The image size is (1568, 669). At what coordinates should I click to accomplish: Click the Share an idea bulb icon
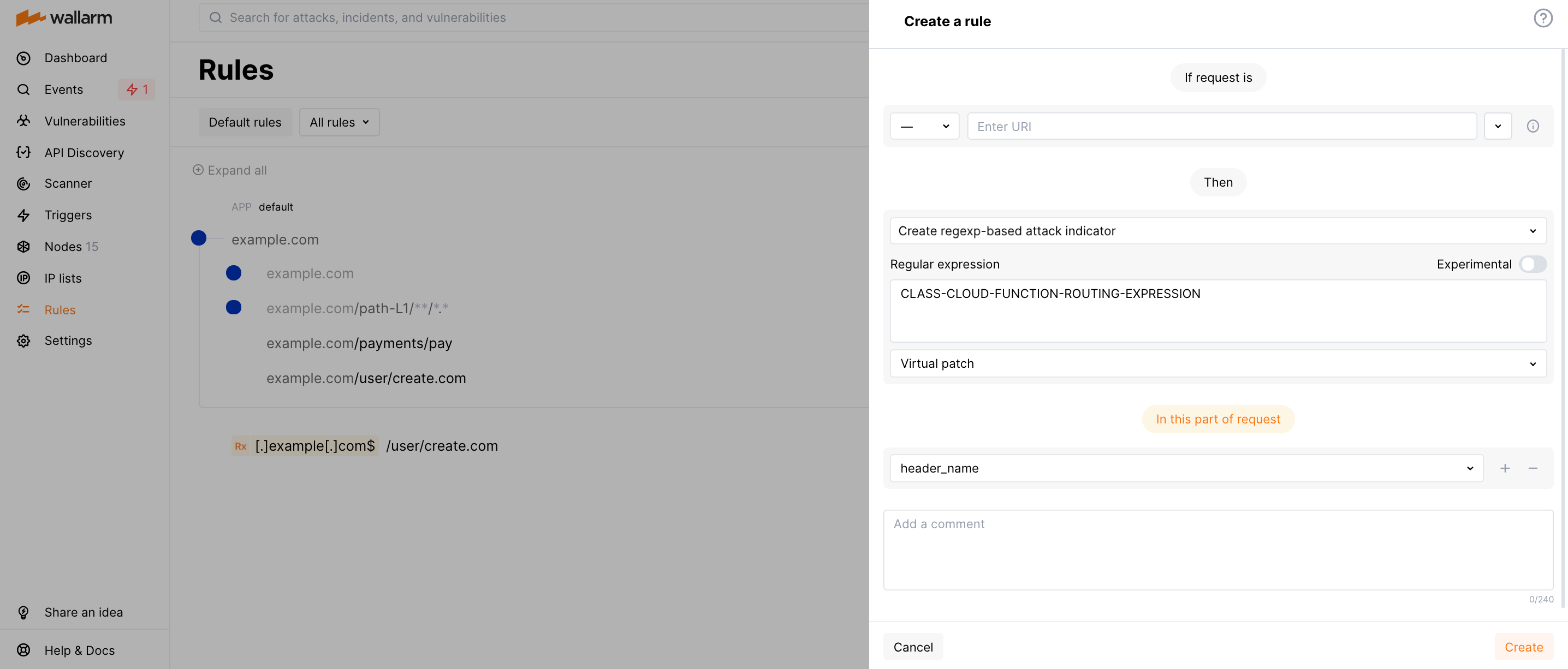(23, 612)
